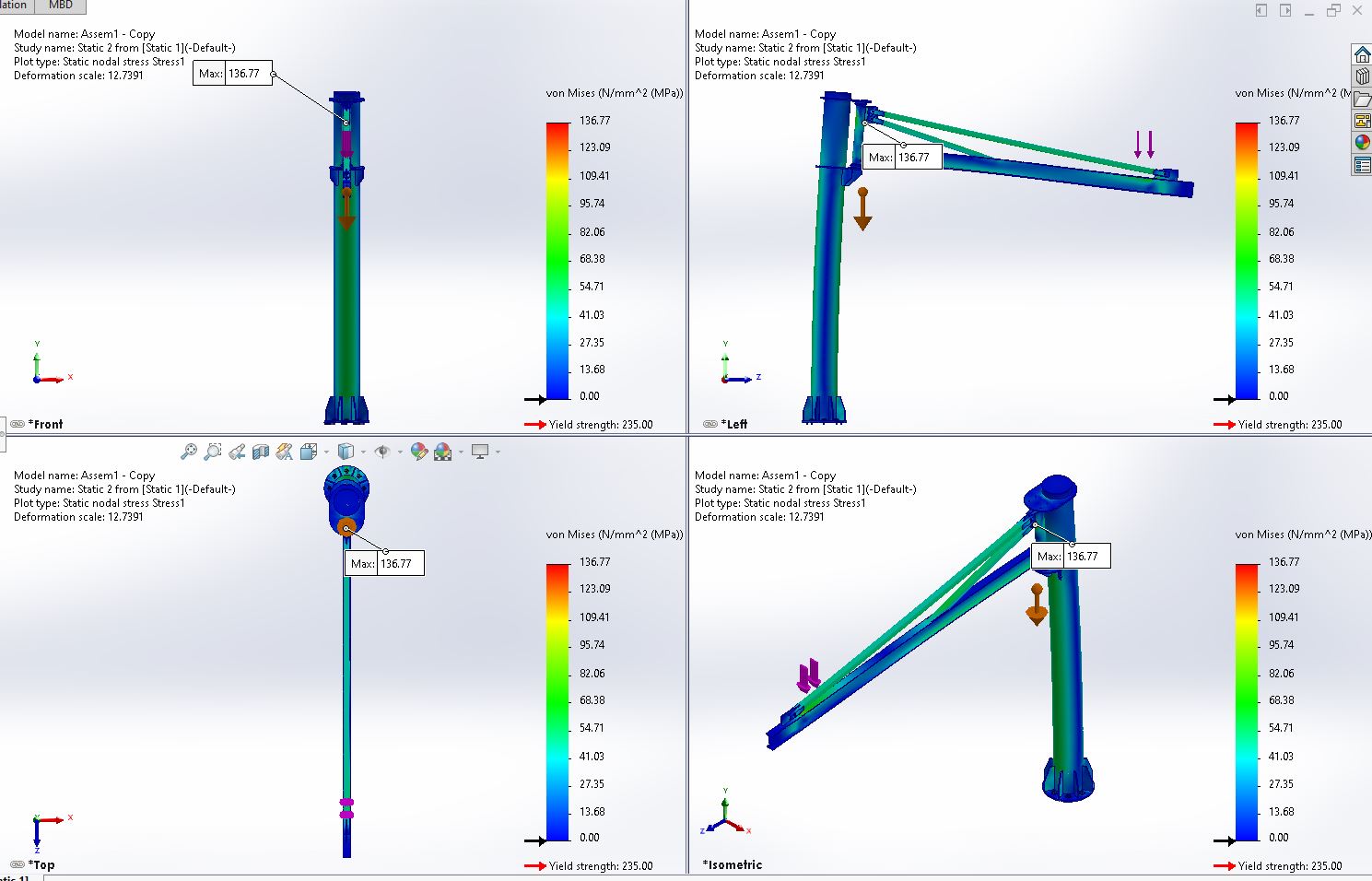Click 'Yield strength: 235.00' in Front view
The width and height of the screenshot is (1372, 881).
click(601, 425)
